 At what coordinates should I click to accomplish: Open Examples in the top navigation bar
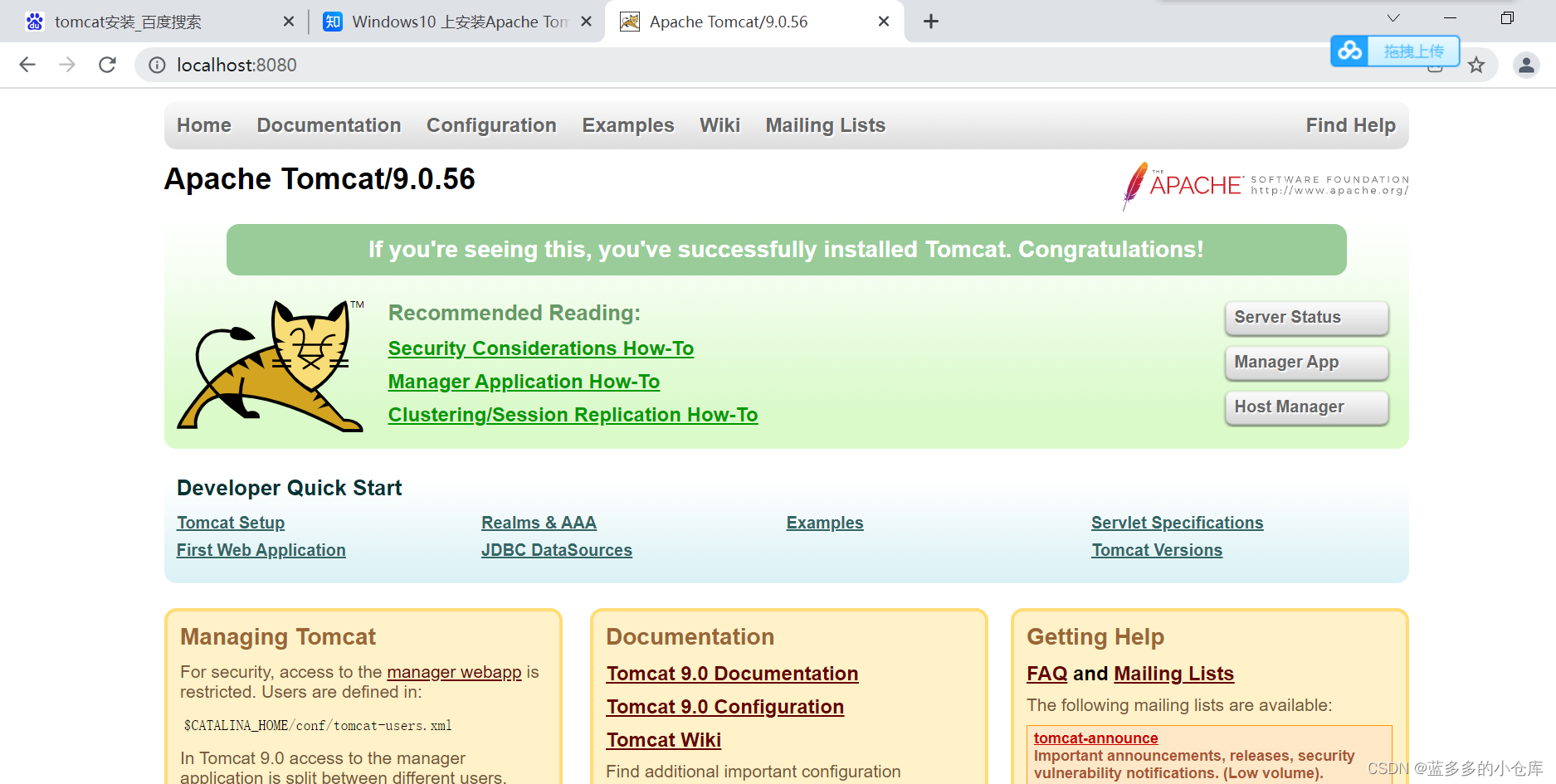(628, 125)
